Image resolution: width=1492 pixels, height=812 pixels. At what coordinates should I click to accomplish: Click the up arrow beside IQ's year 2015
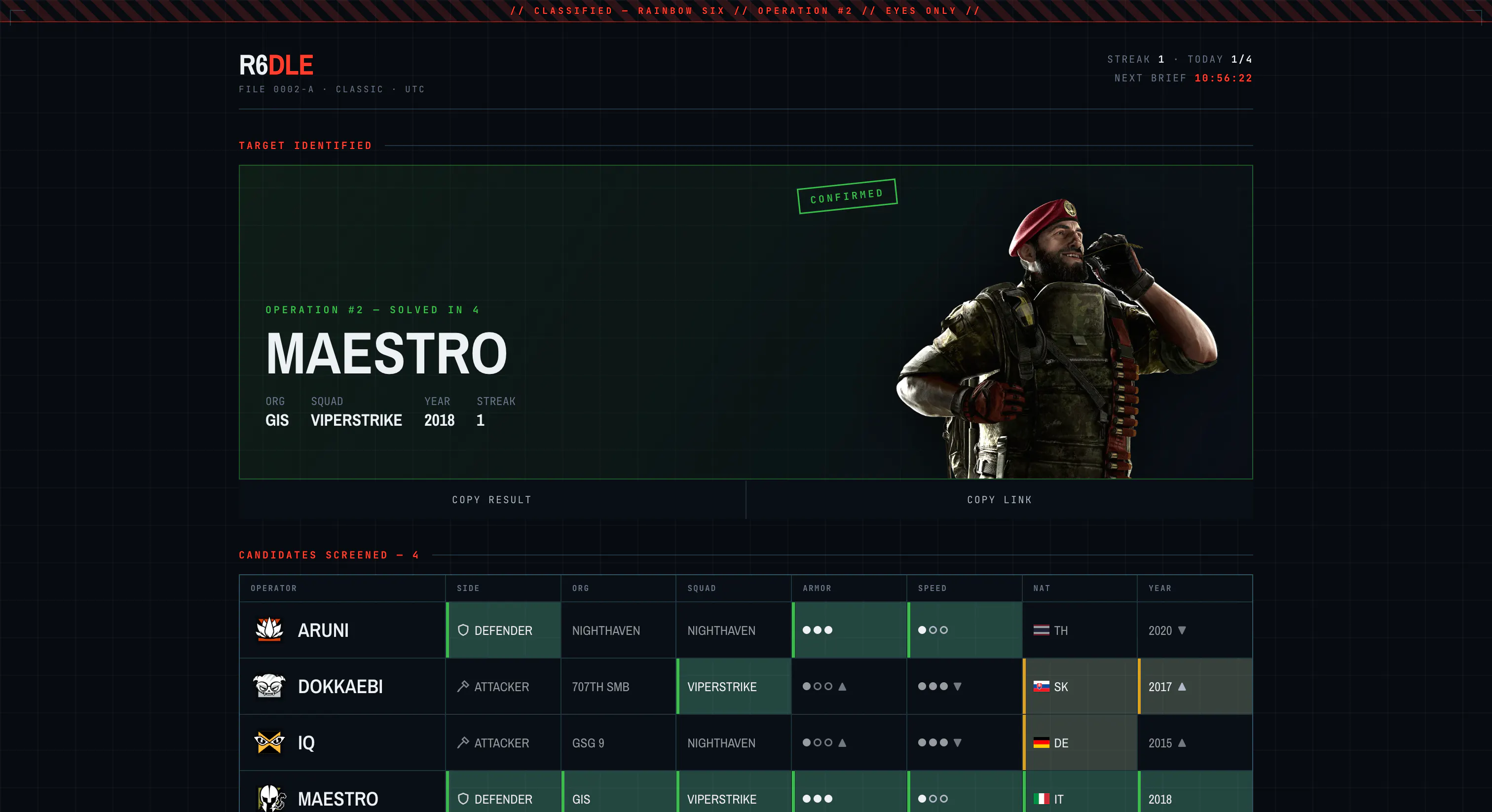click(1182, 742)
